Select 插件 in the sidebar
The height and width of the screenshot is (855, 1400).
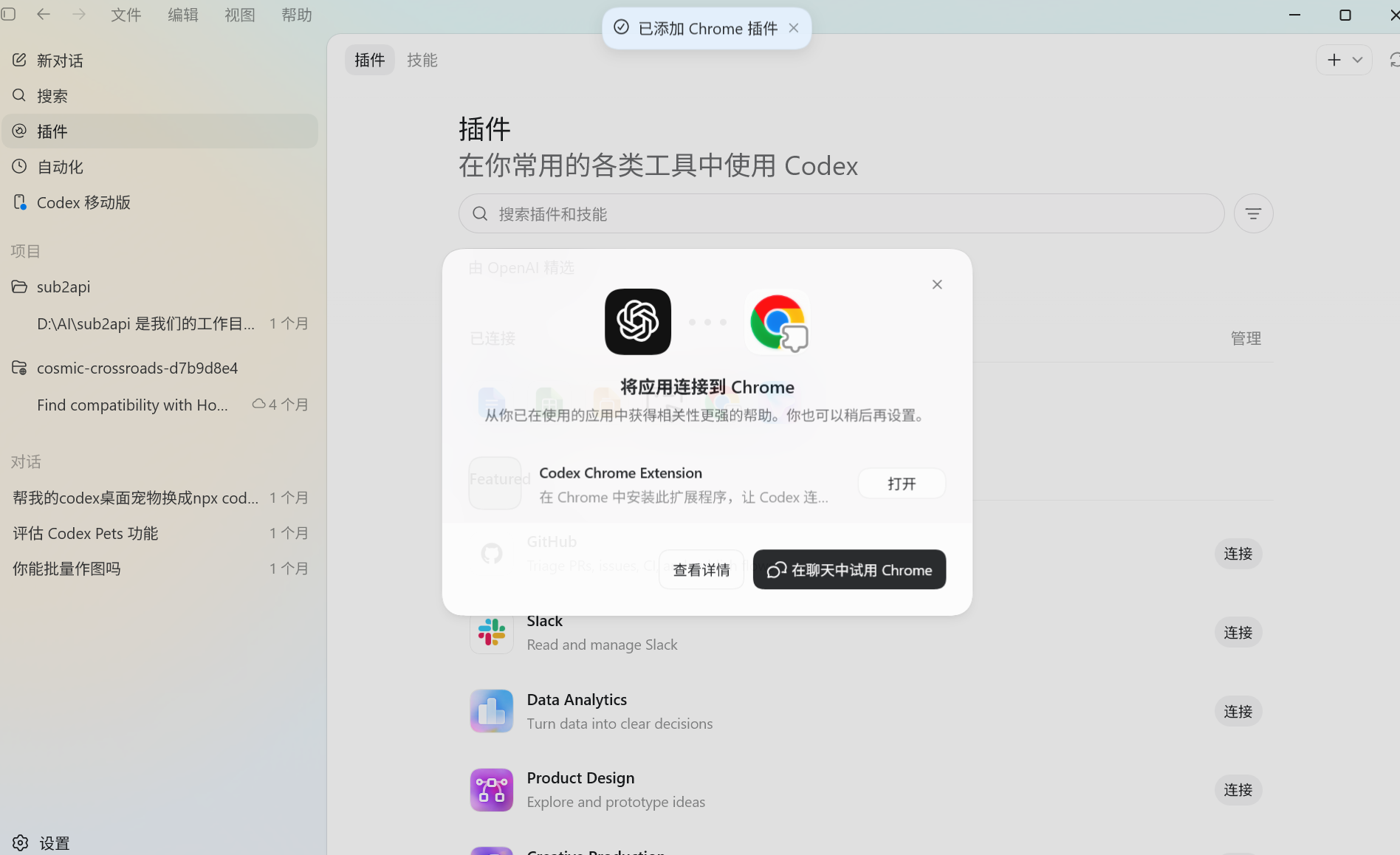click(x=159, y=131)
